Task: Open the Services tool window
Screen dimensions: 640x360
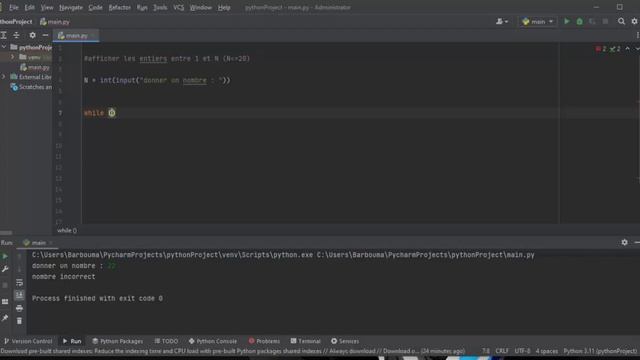Action: pos(345,341)
